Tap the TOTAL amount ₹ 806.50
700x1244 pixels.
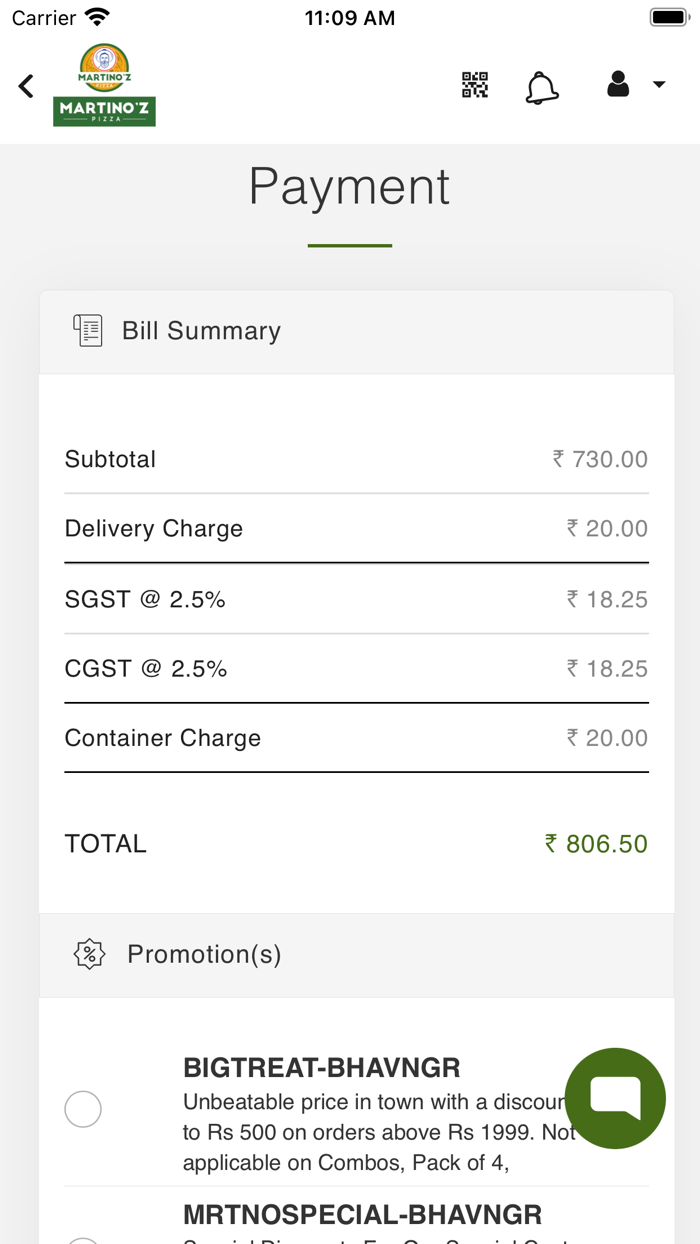[x=596, y=844]
